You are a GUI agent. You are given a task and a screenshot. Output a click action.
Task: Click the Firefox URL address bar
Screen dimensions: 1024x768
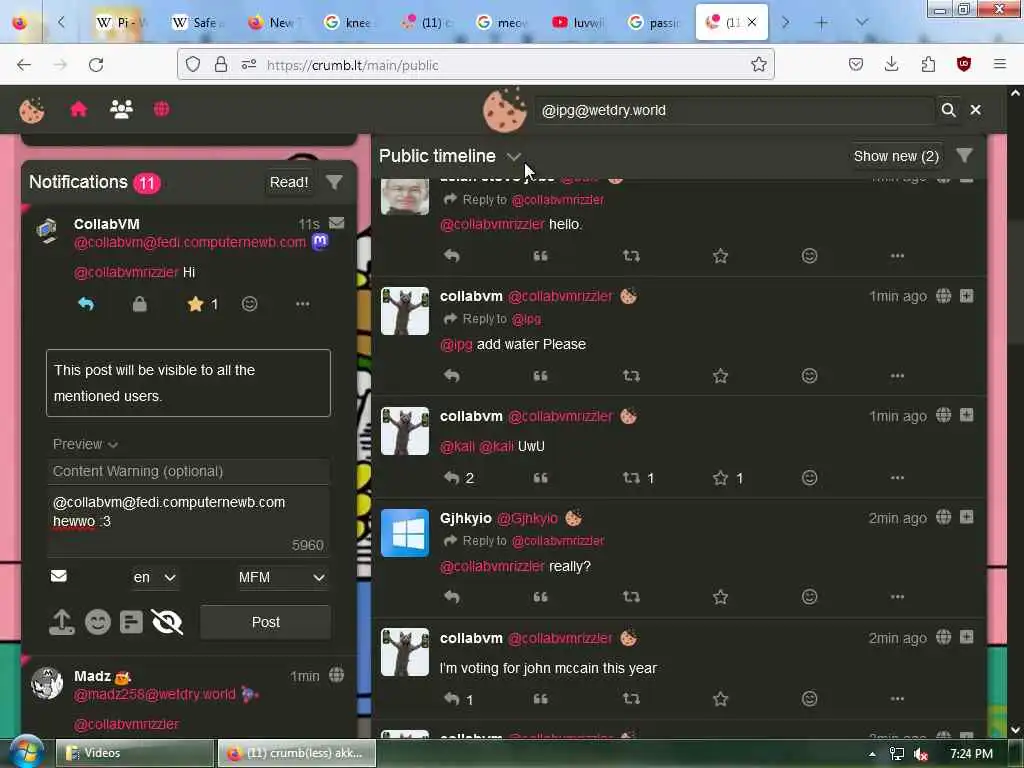[503, 65]
